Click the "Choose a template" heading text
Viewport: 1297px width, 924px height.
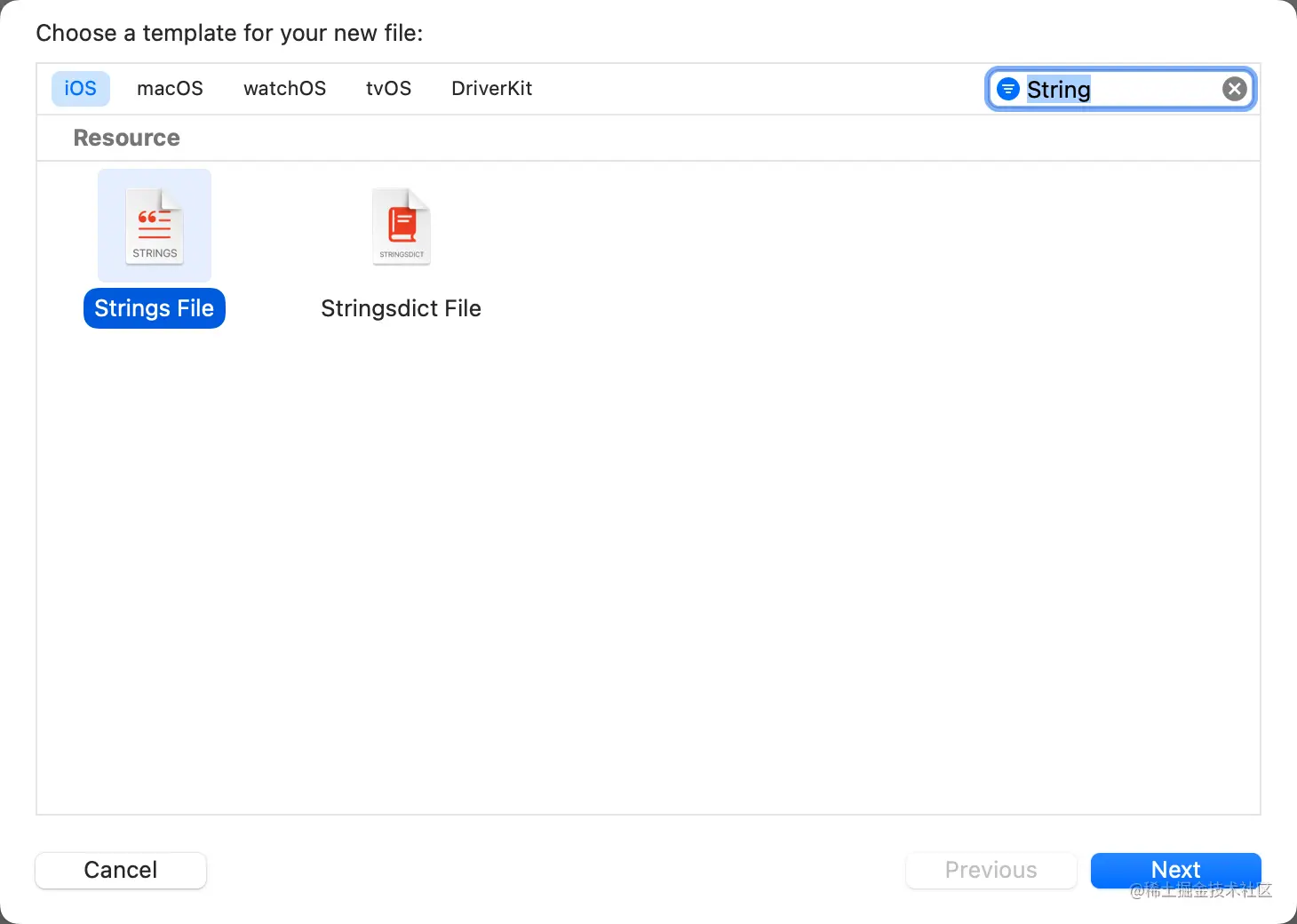(x=229, y=34)
